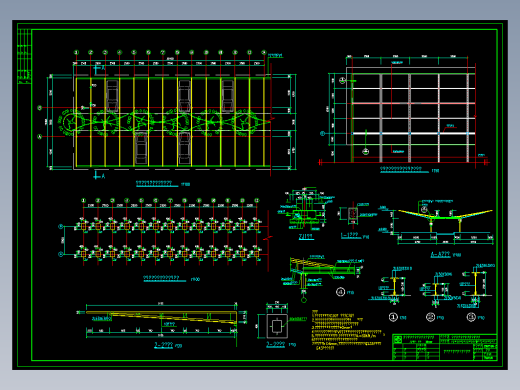Click the circled detail marker 1
Image resolution: width=520 pixels, height=390 pixels.
click(393, 317)
